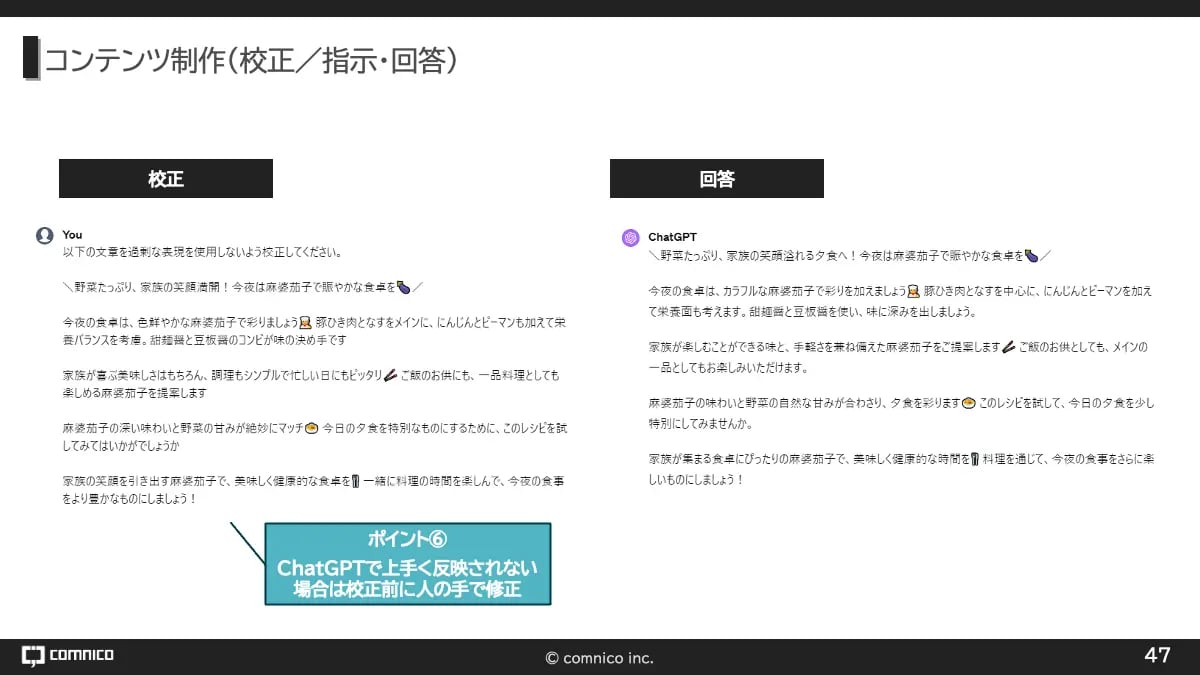Click the text 特別にしてみませんか。
Viewport: 1200px width, 675px height.
coord(700,423)
